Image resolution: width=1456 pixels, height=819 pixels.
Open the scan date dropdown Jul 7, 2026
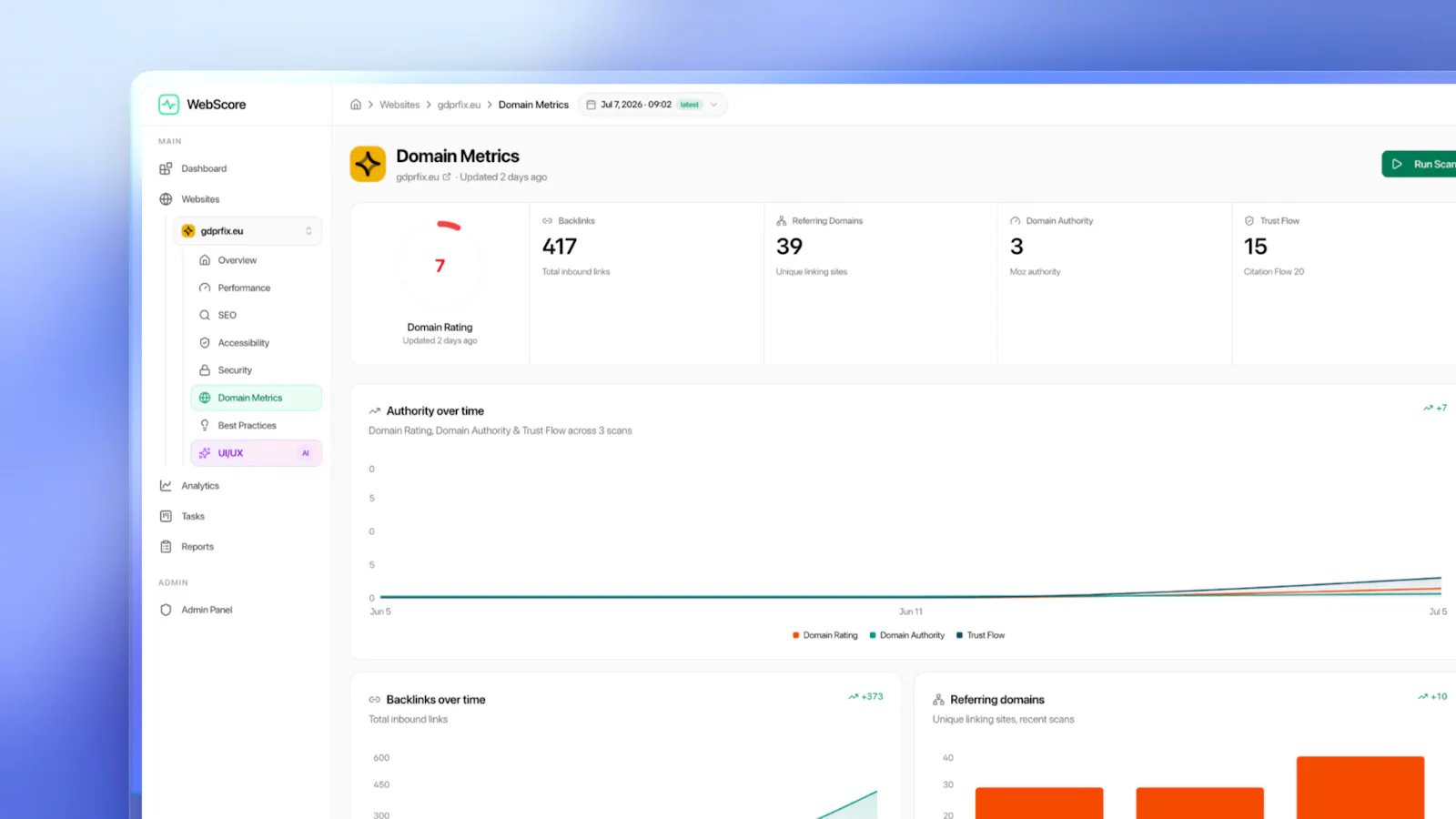click(652, 105)
